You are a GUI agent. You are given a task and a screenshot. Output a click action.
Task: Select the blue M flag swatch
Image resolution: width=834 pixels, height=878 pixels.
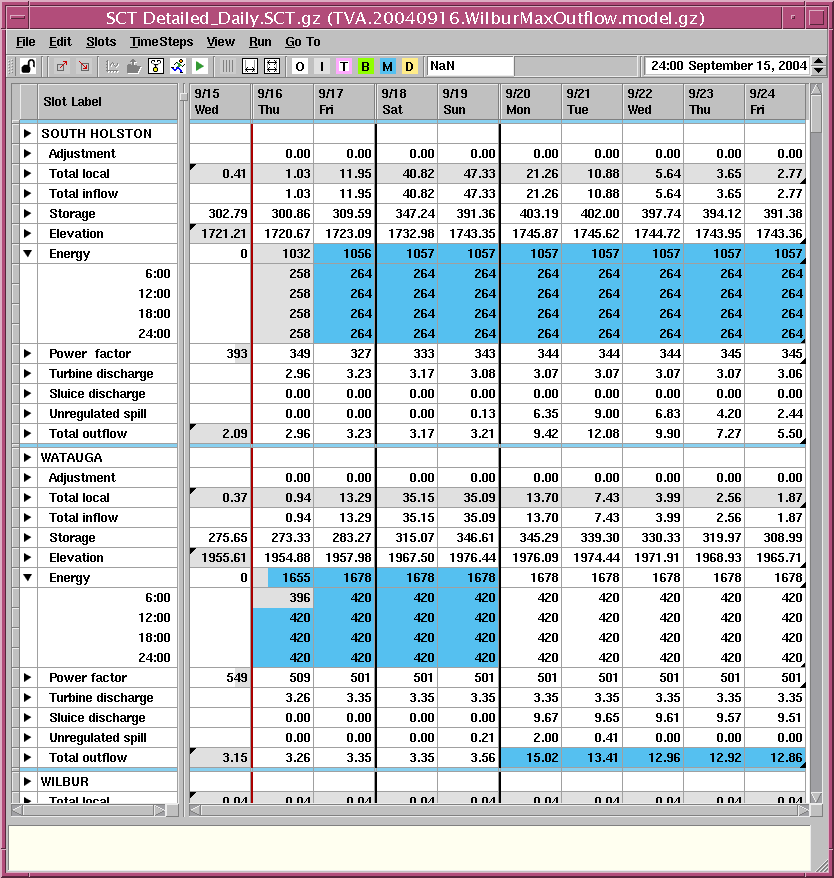[x=387, y=67]
